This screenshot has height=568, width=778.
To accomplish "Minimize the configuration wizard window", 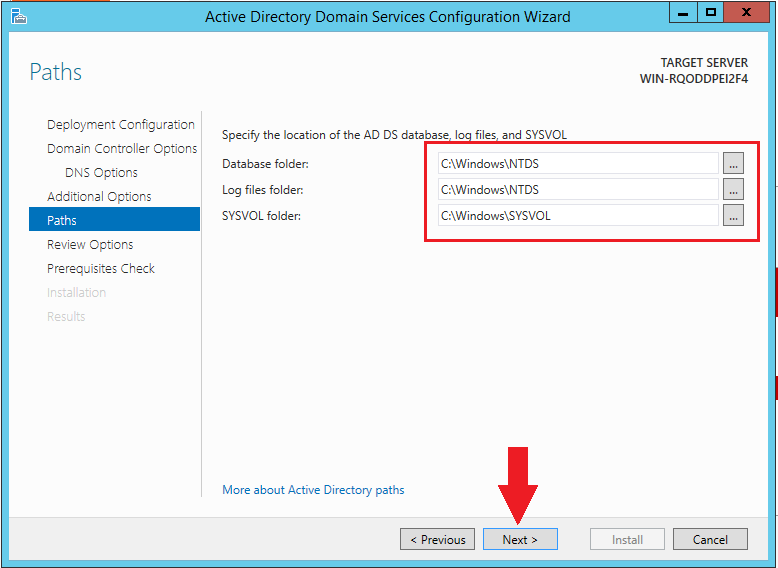I will point(684,13).
